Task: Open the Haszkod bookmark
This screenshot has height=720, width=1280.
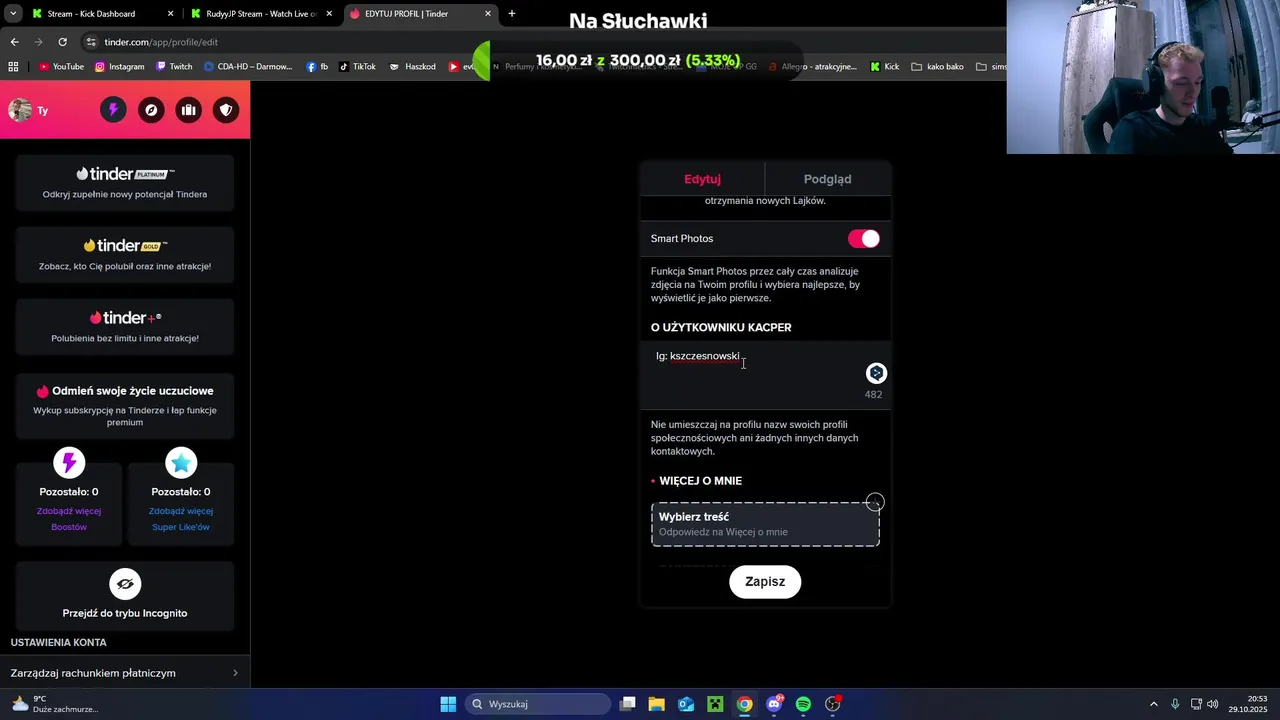Action: (x=412, y=67)
